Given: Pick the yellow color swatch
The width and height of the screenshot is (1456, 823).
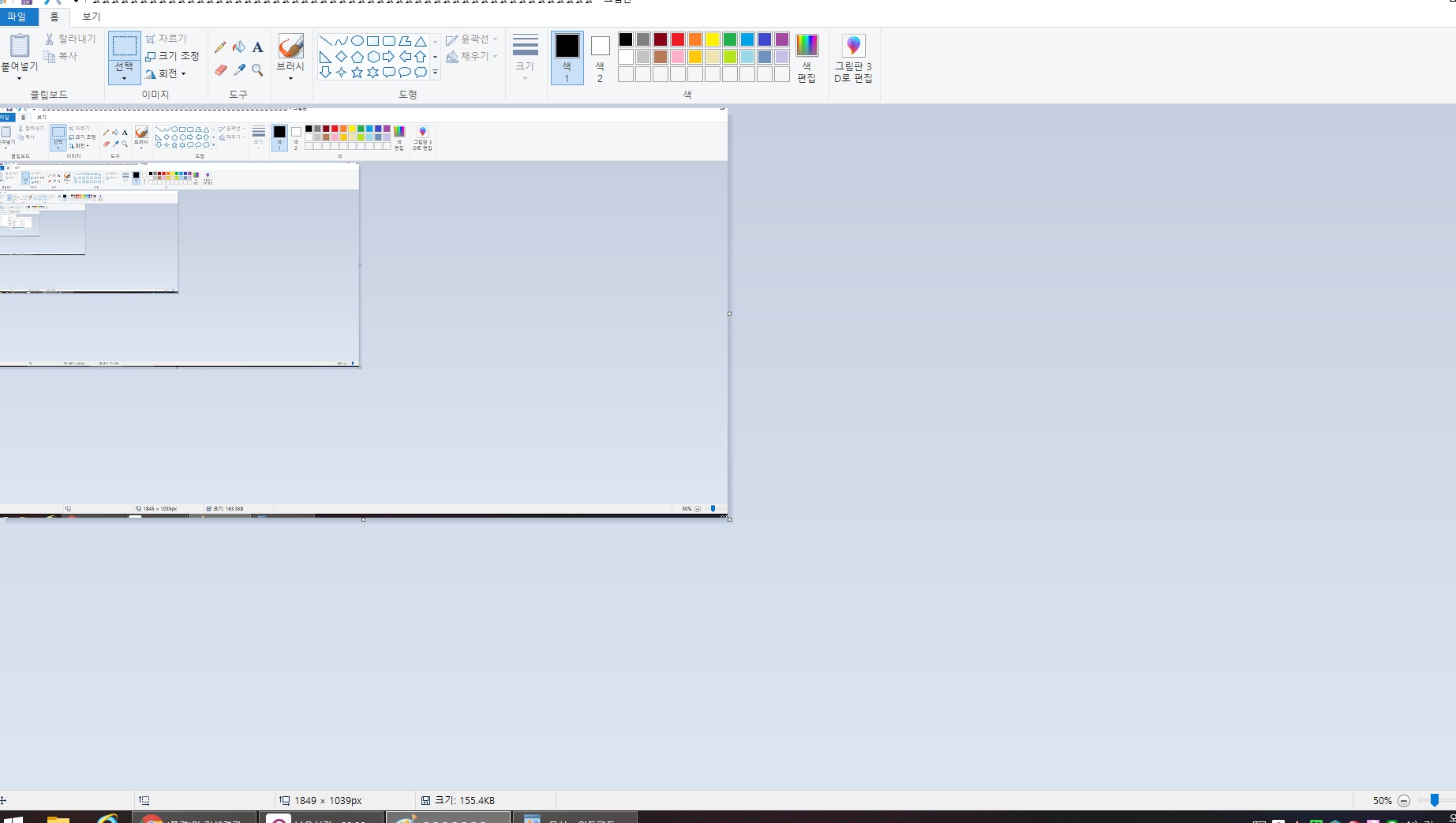Looking at the screenshot, I should tap(713, 39).
